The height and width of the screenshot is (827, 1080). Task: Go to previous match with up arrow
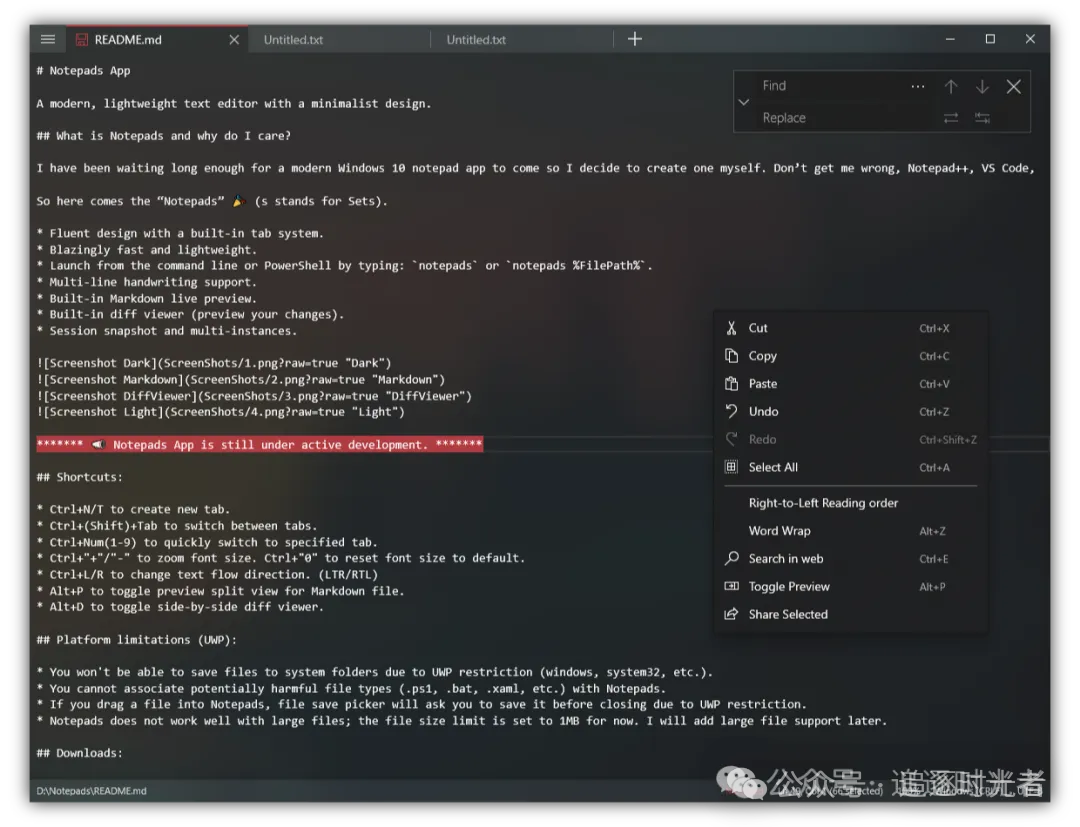(x=951, y=87)
